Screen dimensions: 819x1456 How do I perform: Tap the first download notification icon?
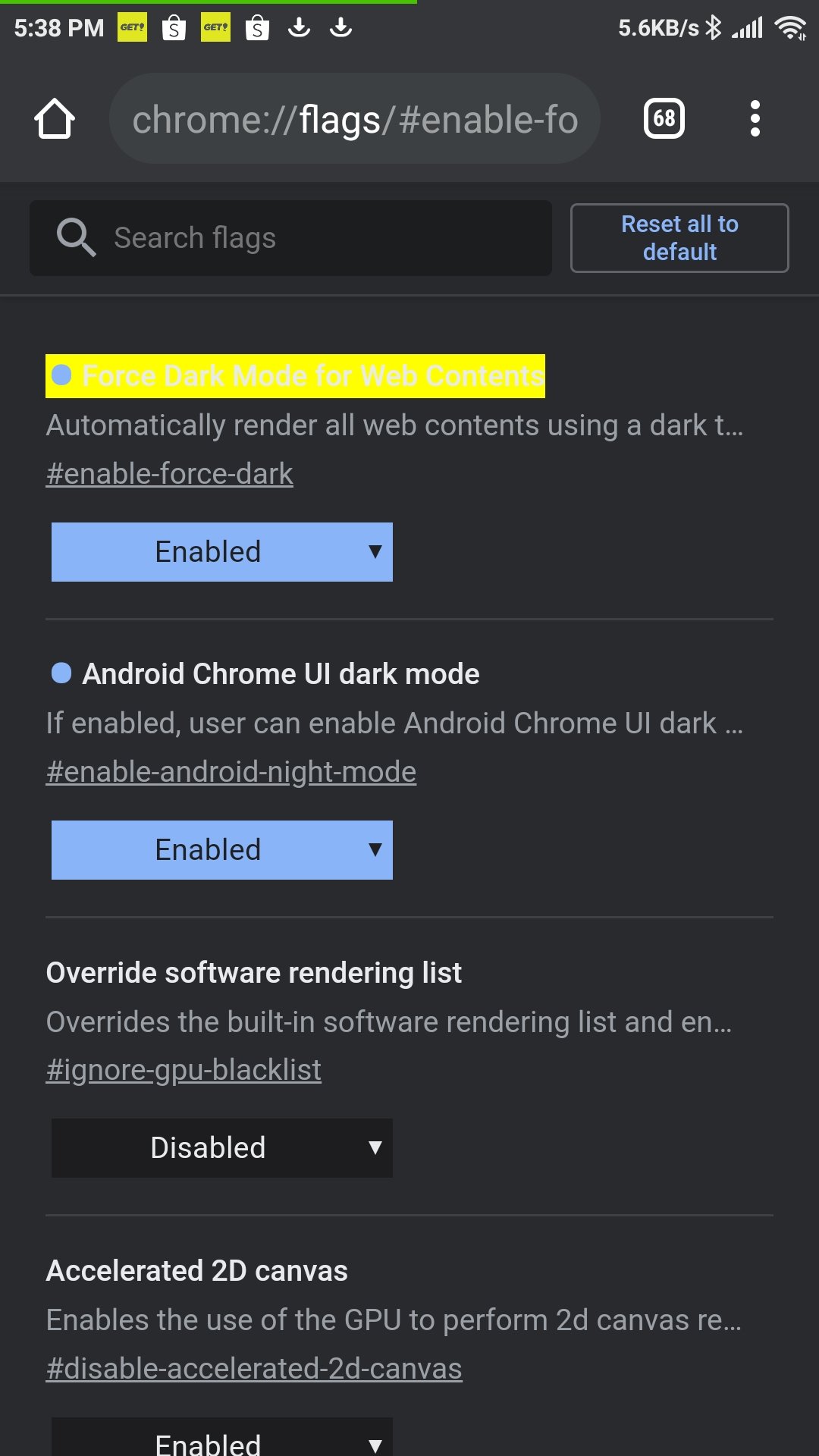300,28
